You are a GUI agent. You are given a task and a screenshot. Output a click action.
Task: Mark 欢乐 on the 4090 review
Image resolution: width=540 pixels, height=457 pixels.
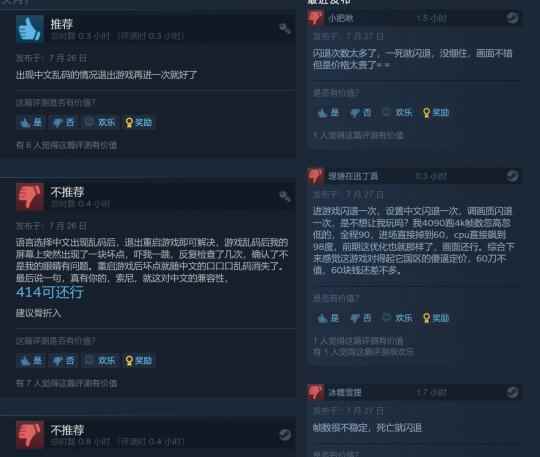tap(397, 318)
